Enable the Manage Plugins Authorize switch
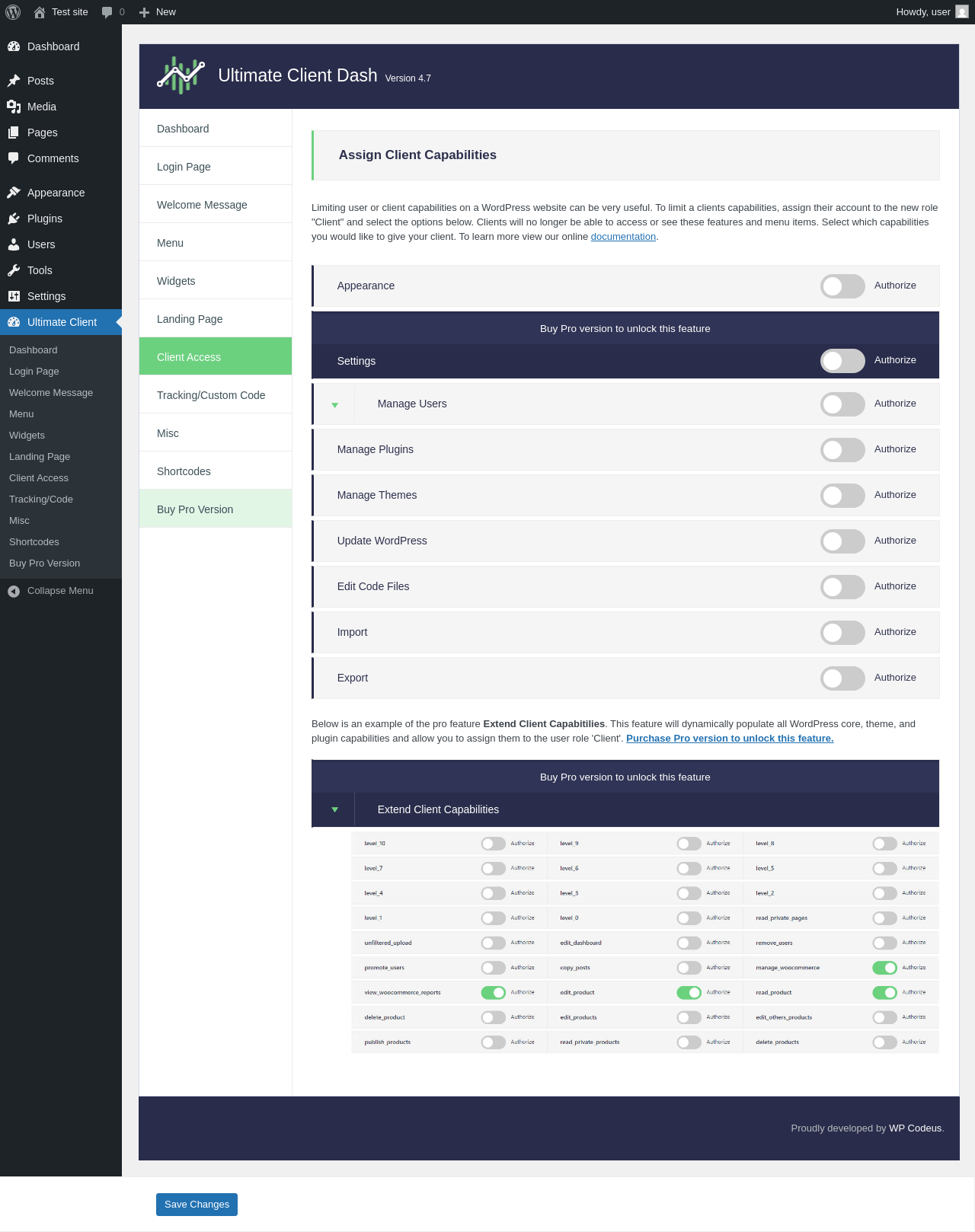Image resolution: width=975 pixels, height=1232 pixels. (842, 450)
